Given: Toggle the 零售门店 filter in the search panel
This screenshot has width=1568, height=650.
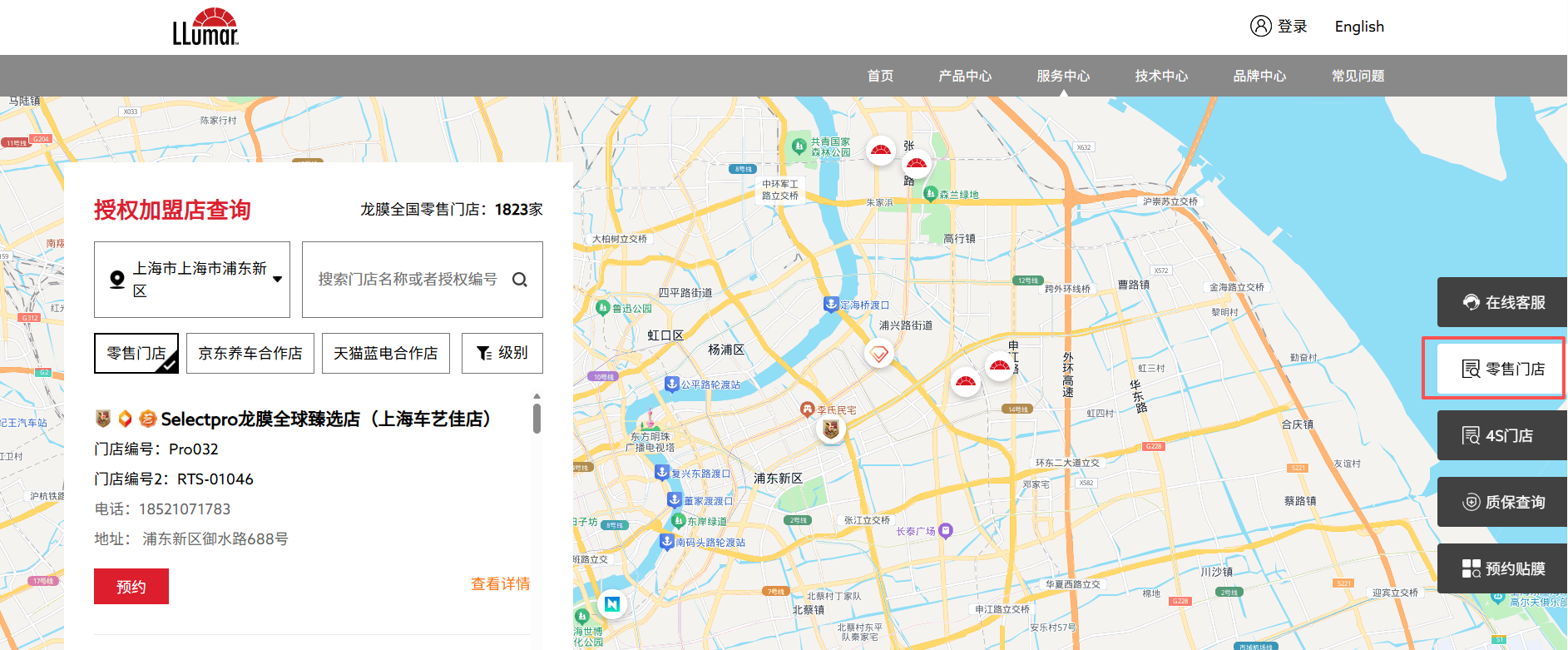Looking at the screenshot, I should pos(136,354).
